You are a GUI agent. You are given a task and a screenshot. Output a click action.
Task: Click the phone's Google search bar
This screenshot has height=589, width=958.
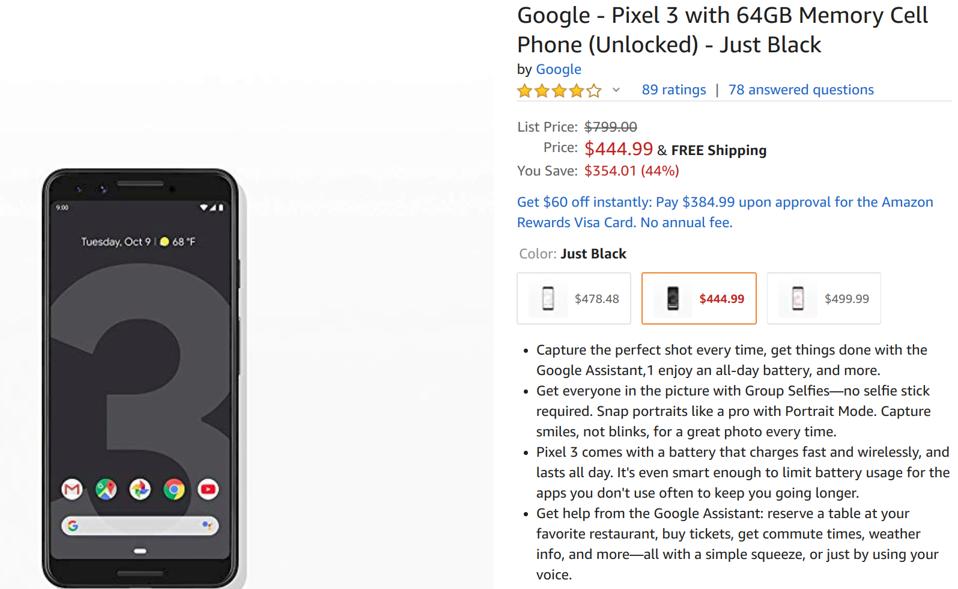coord(140,525)
